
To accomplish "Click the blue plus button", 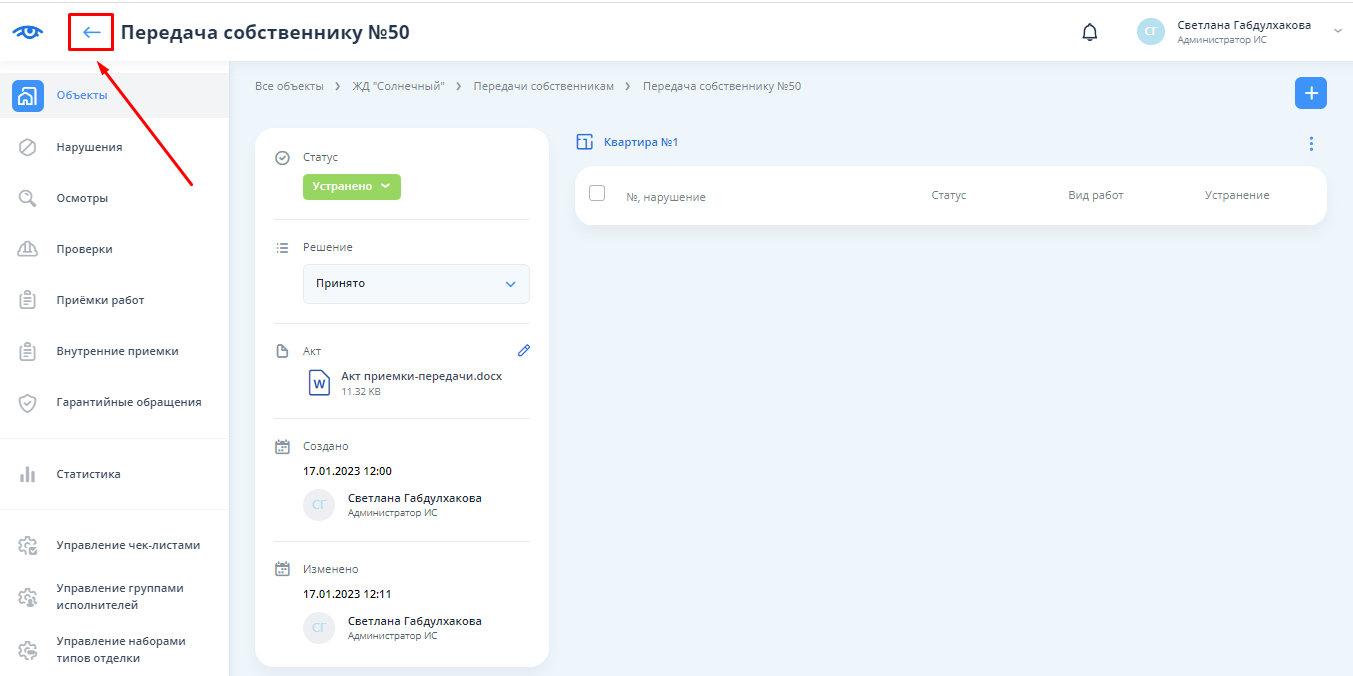I will coord(1310,93).
